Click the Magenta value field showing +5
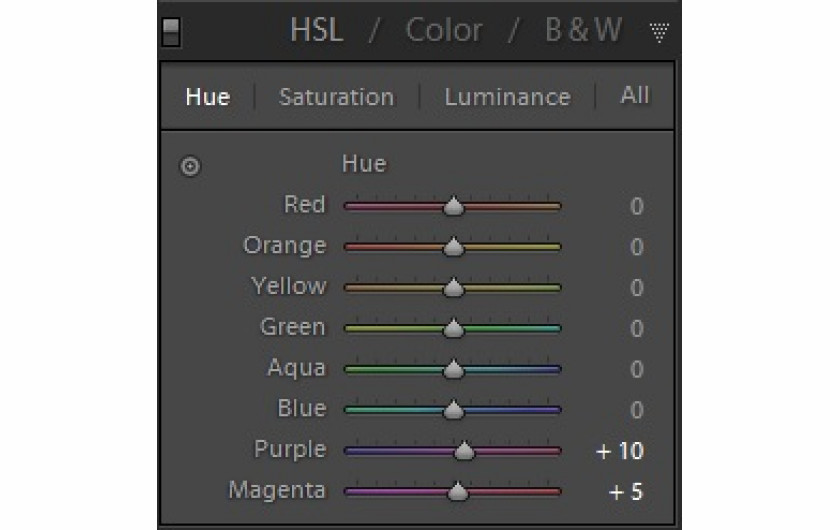840x530 pixels. [626, 492]
